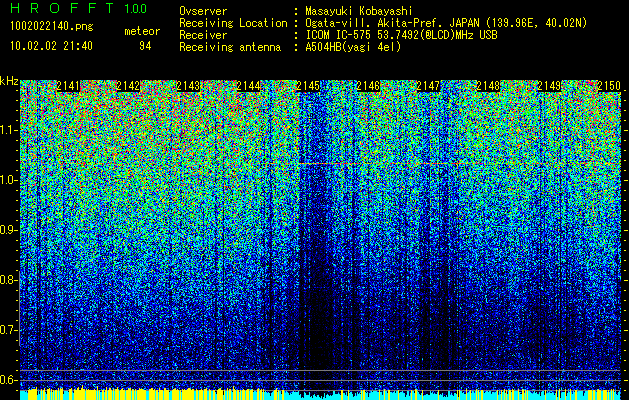This screenshot has height=400, width=629.
Task: Click the 2148 time marker
Action: [489, 86]
